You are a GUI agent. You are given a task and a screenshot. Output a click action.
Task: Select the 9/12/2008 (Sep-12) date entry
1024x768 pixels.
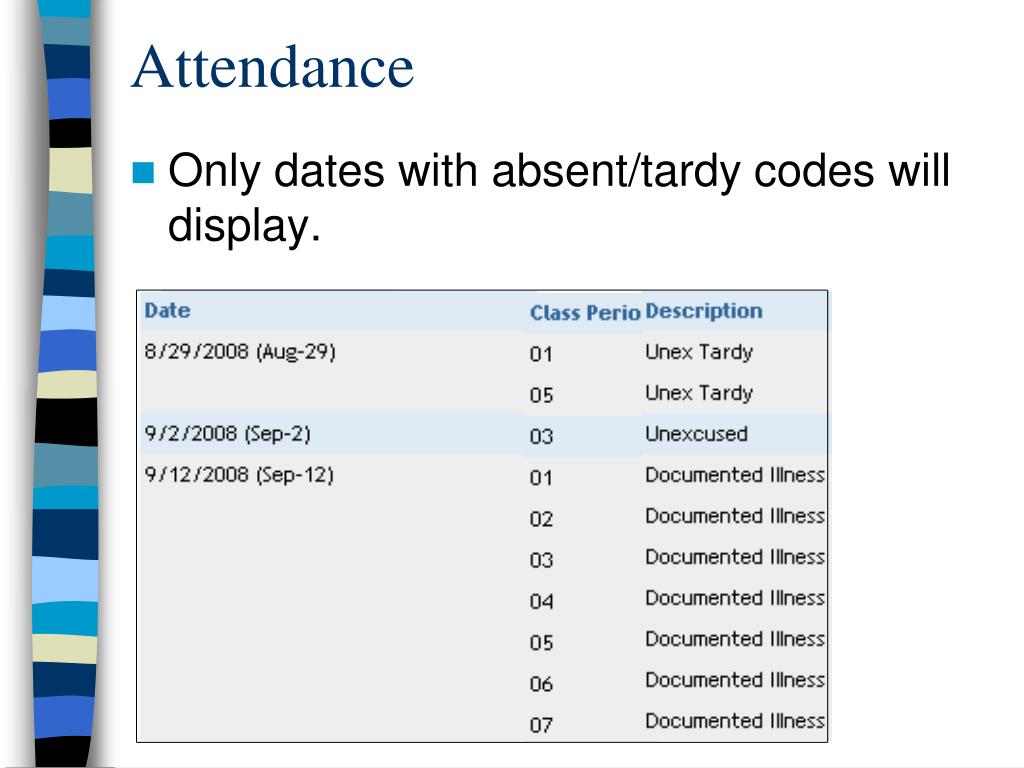coord(239,475)
